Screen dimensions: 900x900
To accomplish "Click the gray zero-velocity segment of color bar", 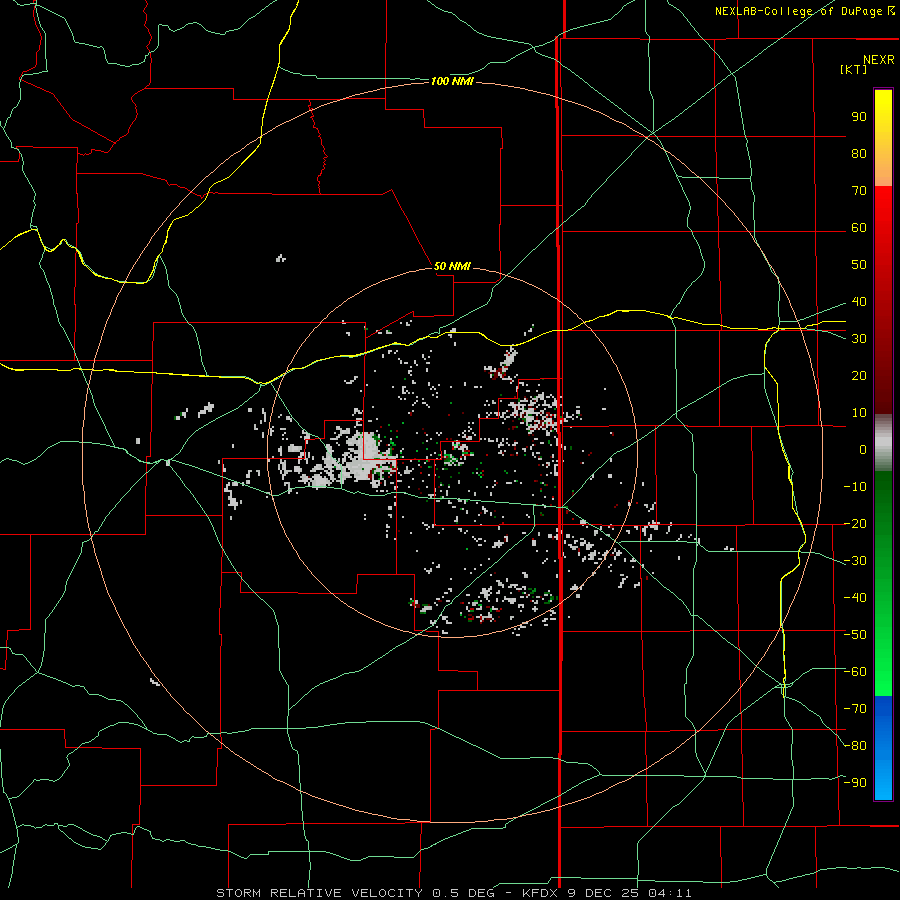I will (883, 443).
